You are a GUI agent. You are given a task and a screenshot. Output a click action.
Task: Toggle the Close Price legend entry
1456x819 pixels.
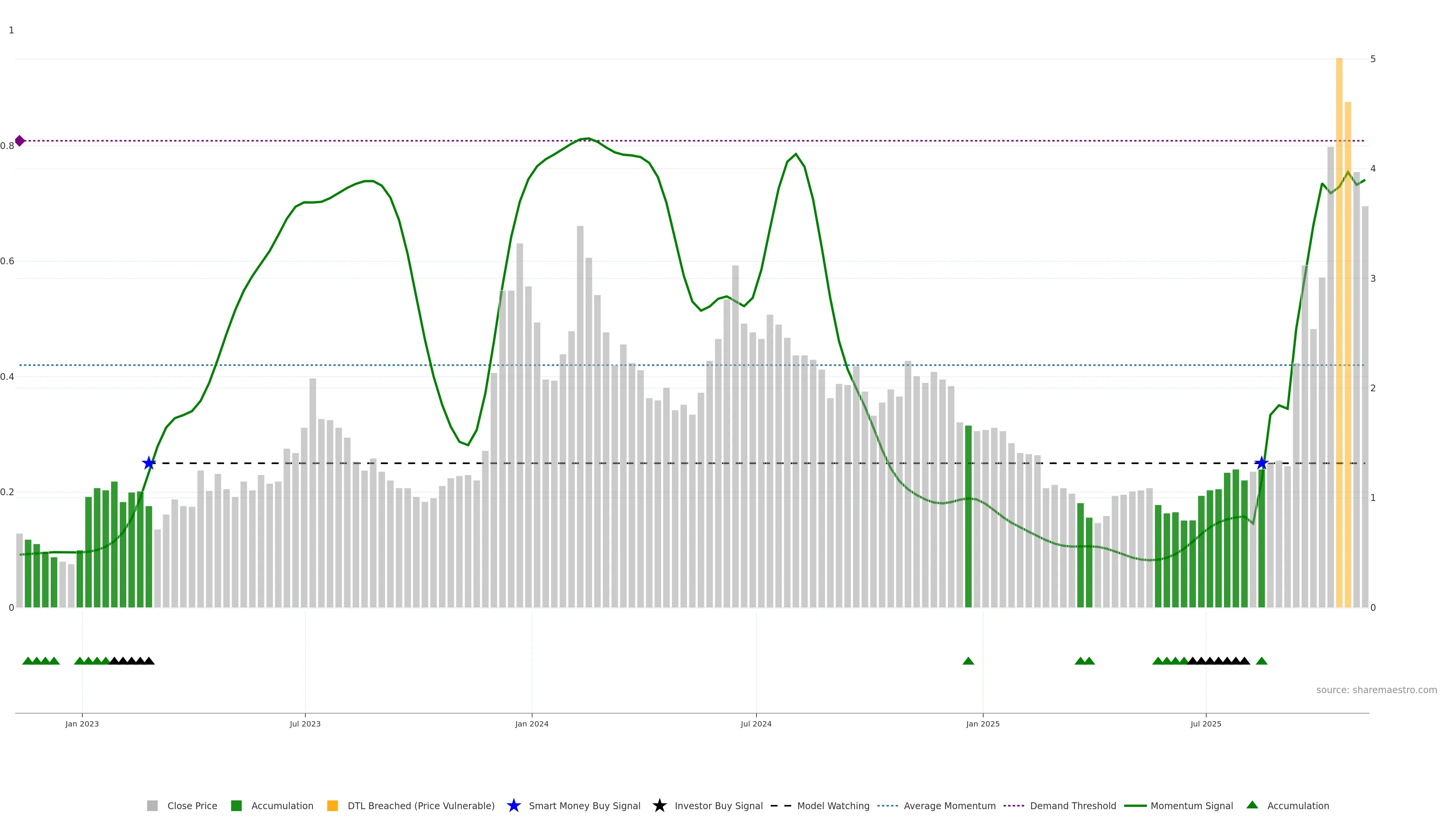click(x=192, y=806)
